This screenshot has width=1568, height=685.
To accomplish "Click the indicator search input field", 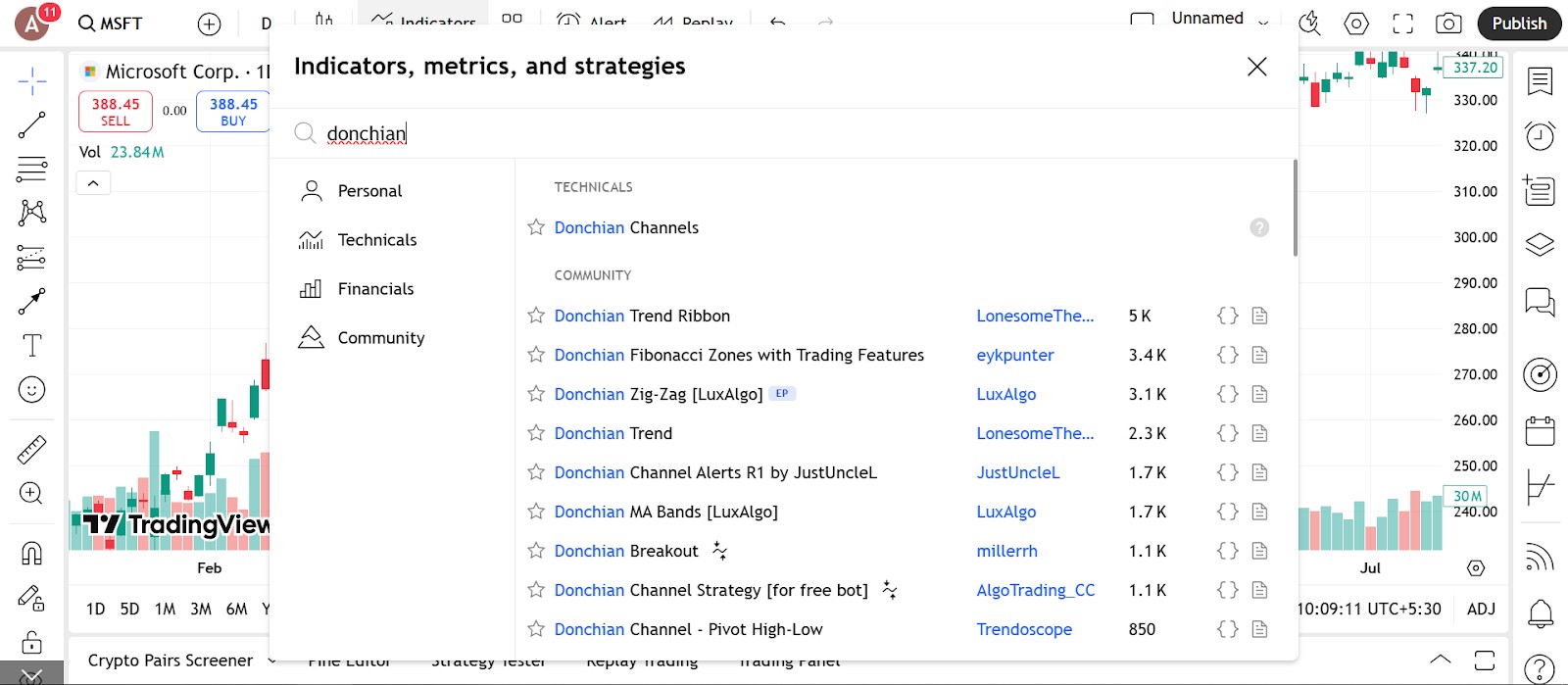I will [x=784, y=133].
